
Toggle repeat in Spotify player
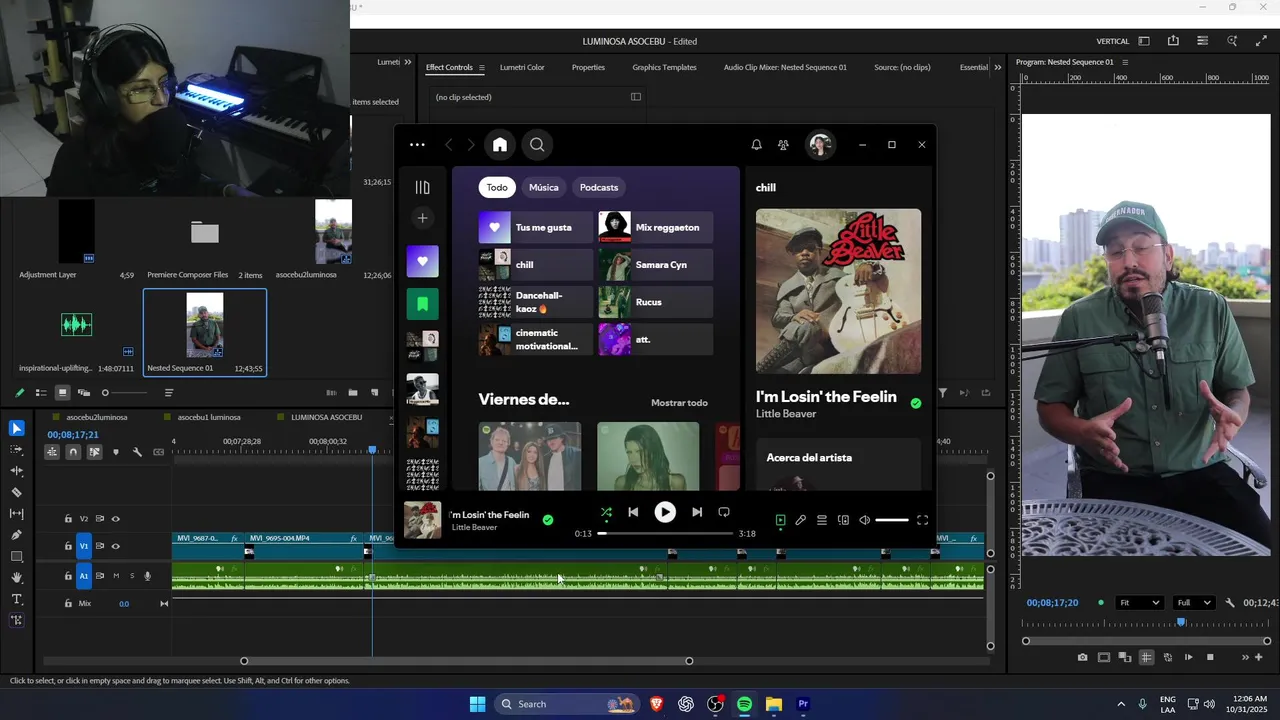pos(724,512)
